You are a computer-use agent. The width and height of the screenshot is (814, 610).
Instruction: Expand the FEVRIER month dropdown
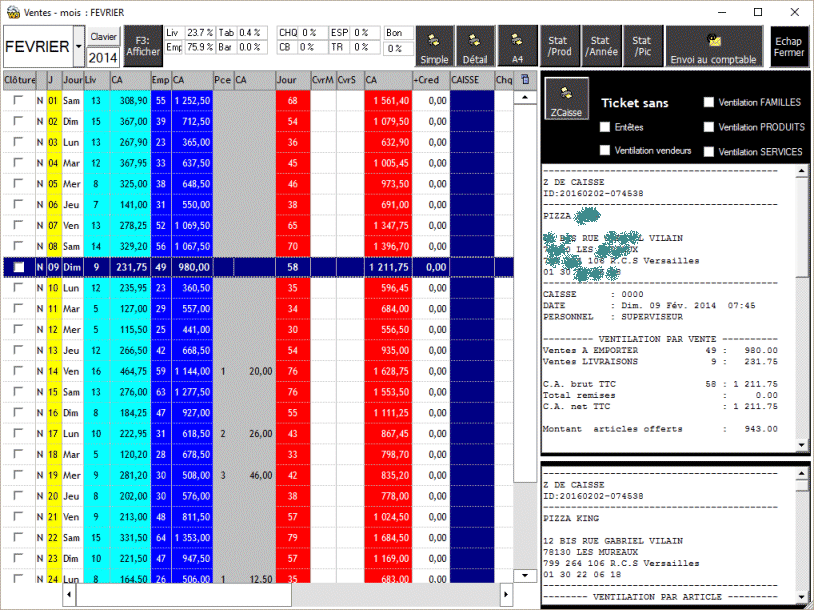click(x=79, y=47)
